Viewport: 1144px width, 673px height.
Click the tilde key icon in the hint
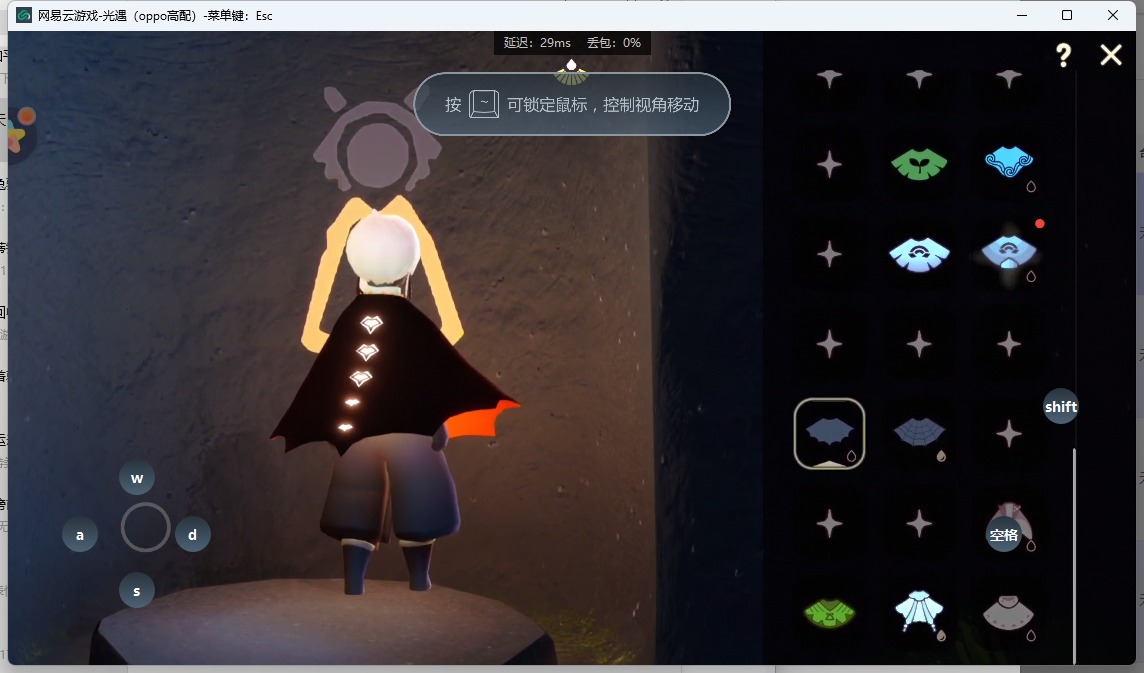pos(484,104)
